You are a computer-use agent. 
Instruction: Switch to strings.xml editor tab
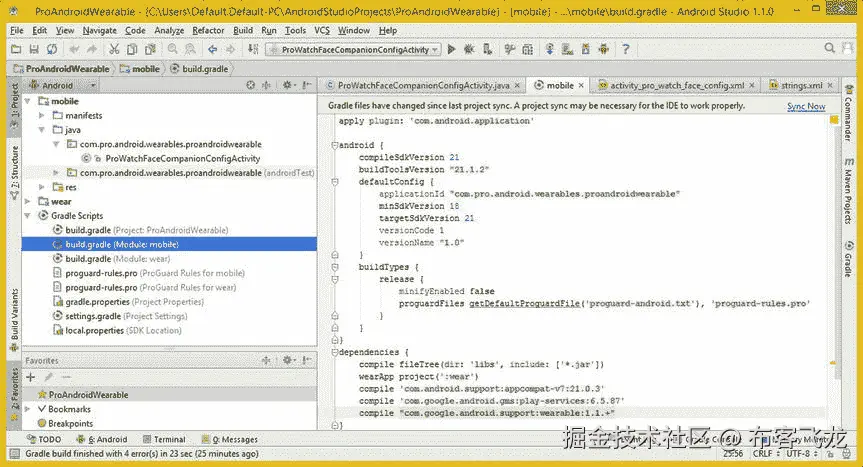click(801, 85)
